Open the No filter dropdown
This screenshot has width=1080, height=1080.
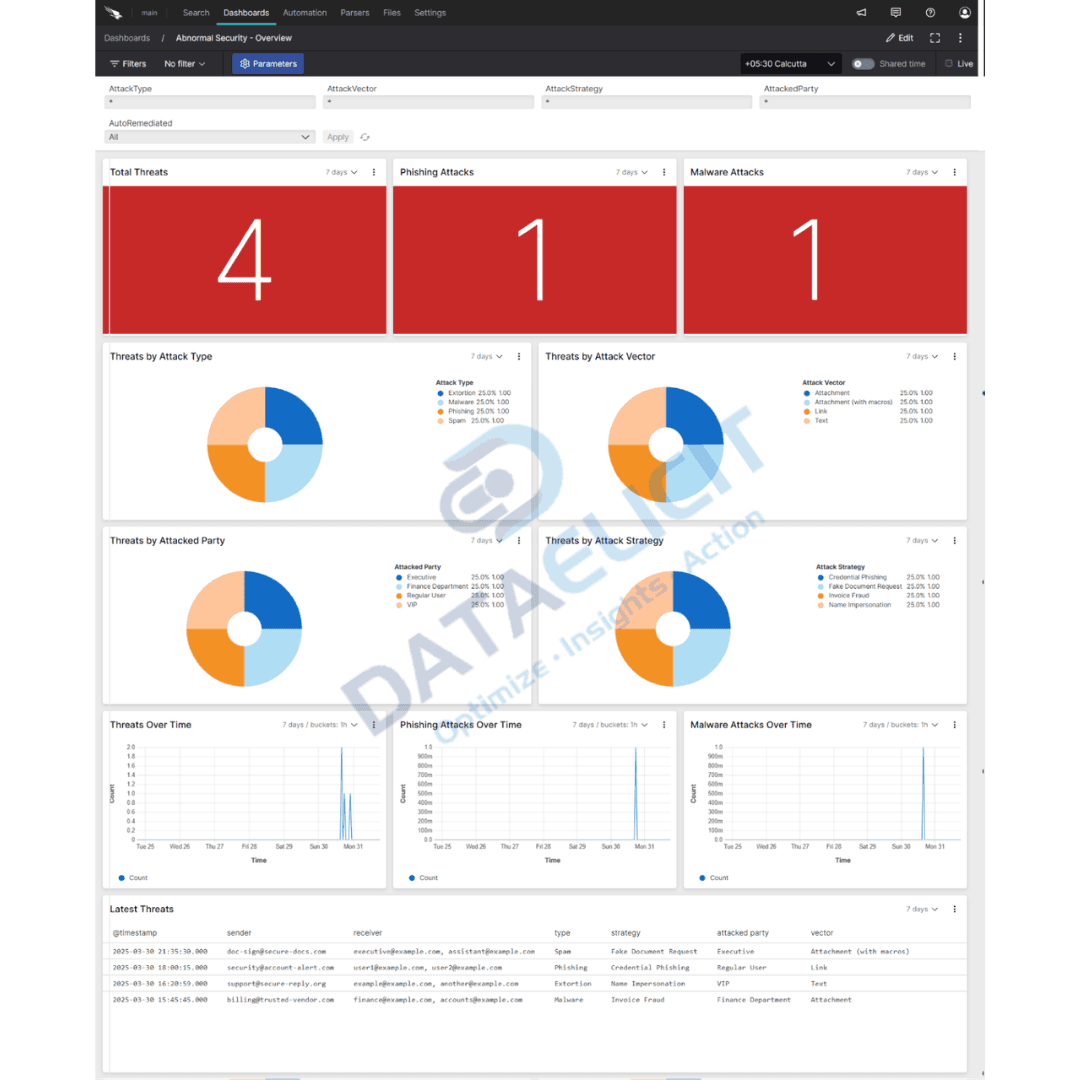pos(184,63)
